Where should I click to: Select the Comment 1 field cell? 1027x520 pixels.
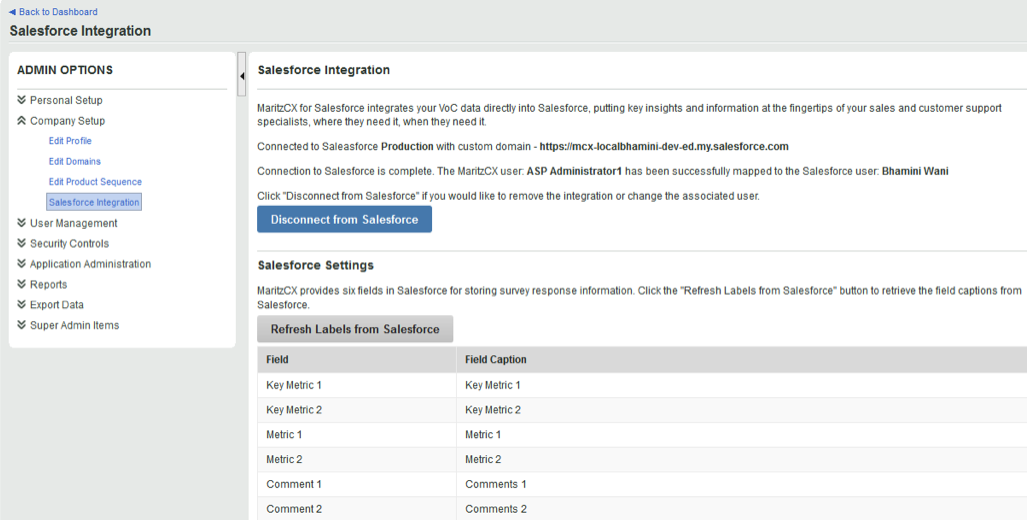pos(357,485)
